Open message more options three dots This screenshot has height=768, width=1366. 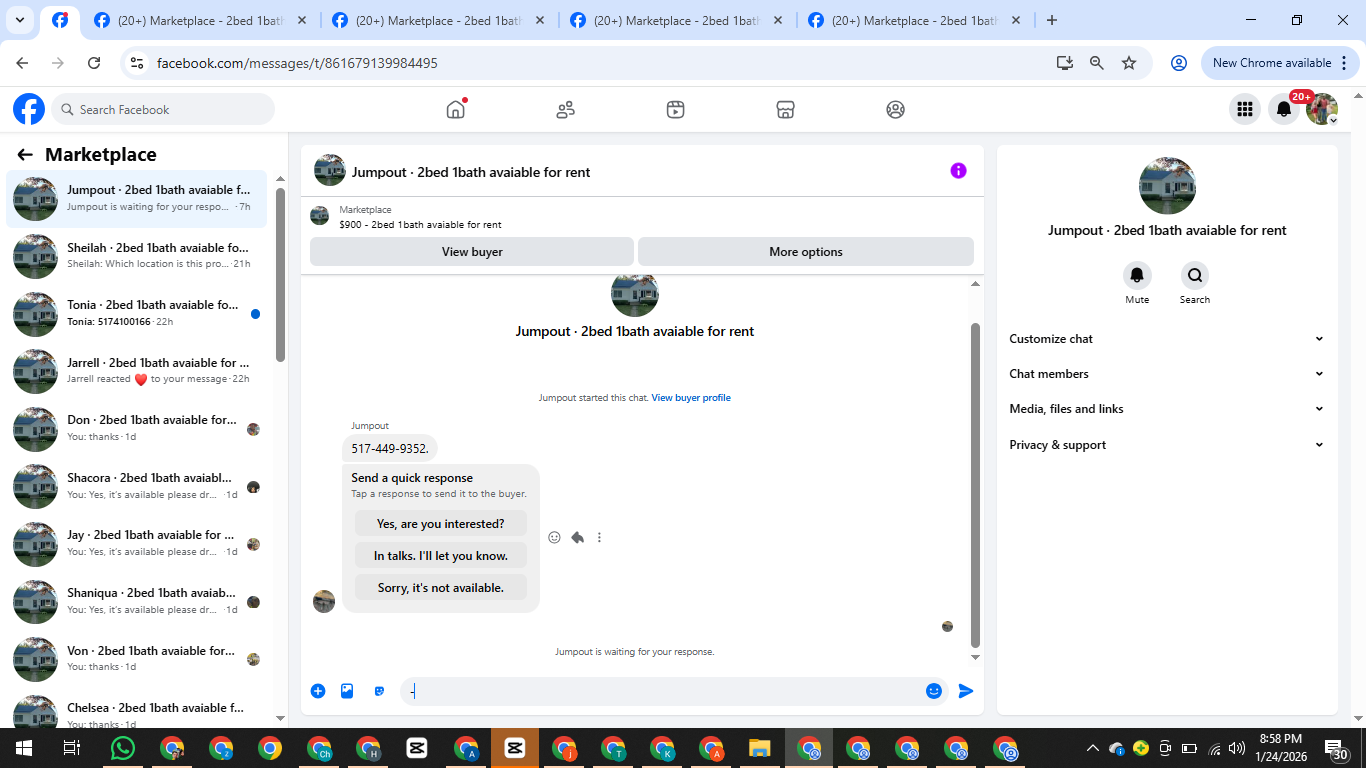599,537
